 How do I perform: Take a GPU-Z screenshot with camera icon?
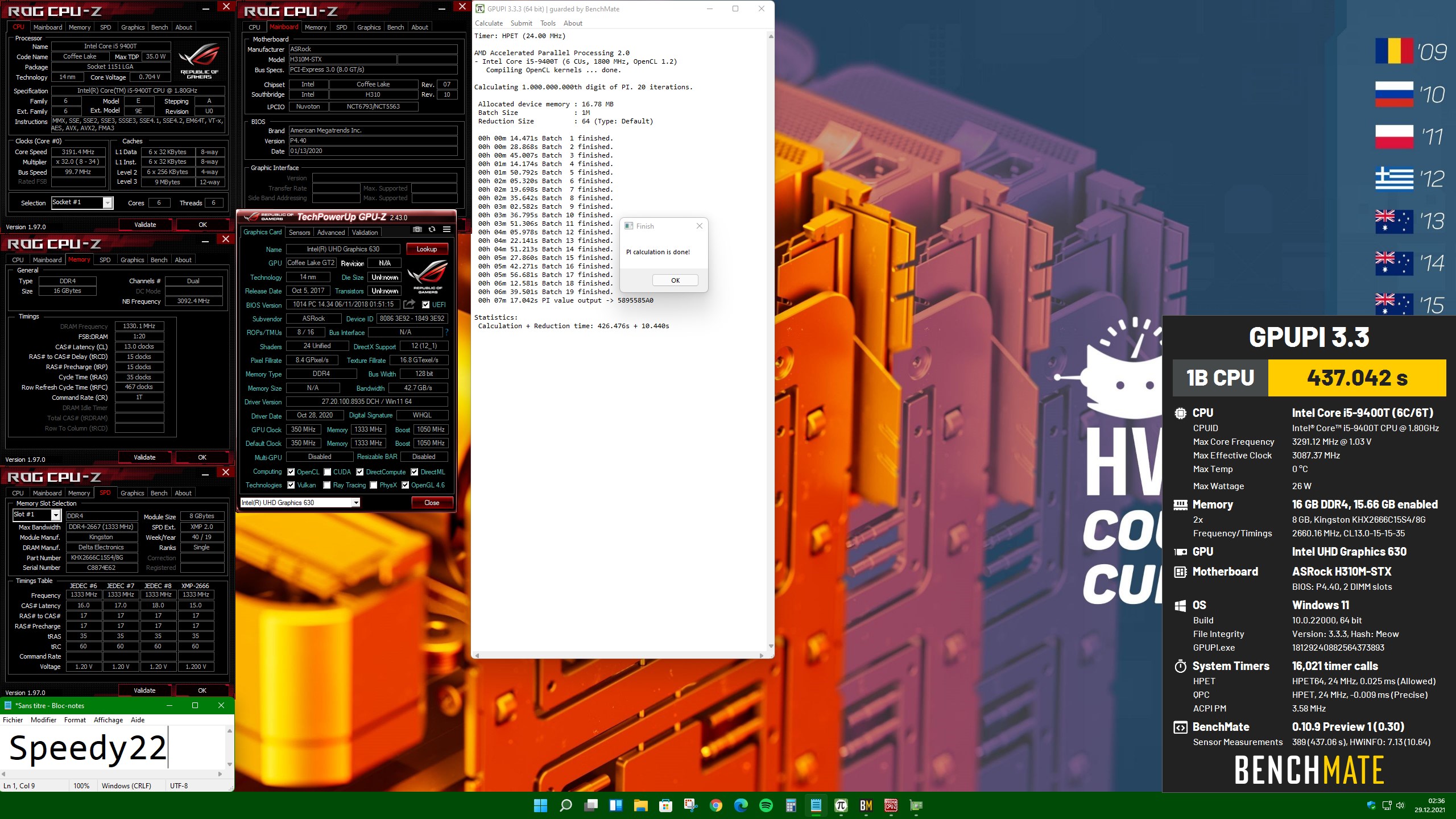[x=417, y=230]
